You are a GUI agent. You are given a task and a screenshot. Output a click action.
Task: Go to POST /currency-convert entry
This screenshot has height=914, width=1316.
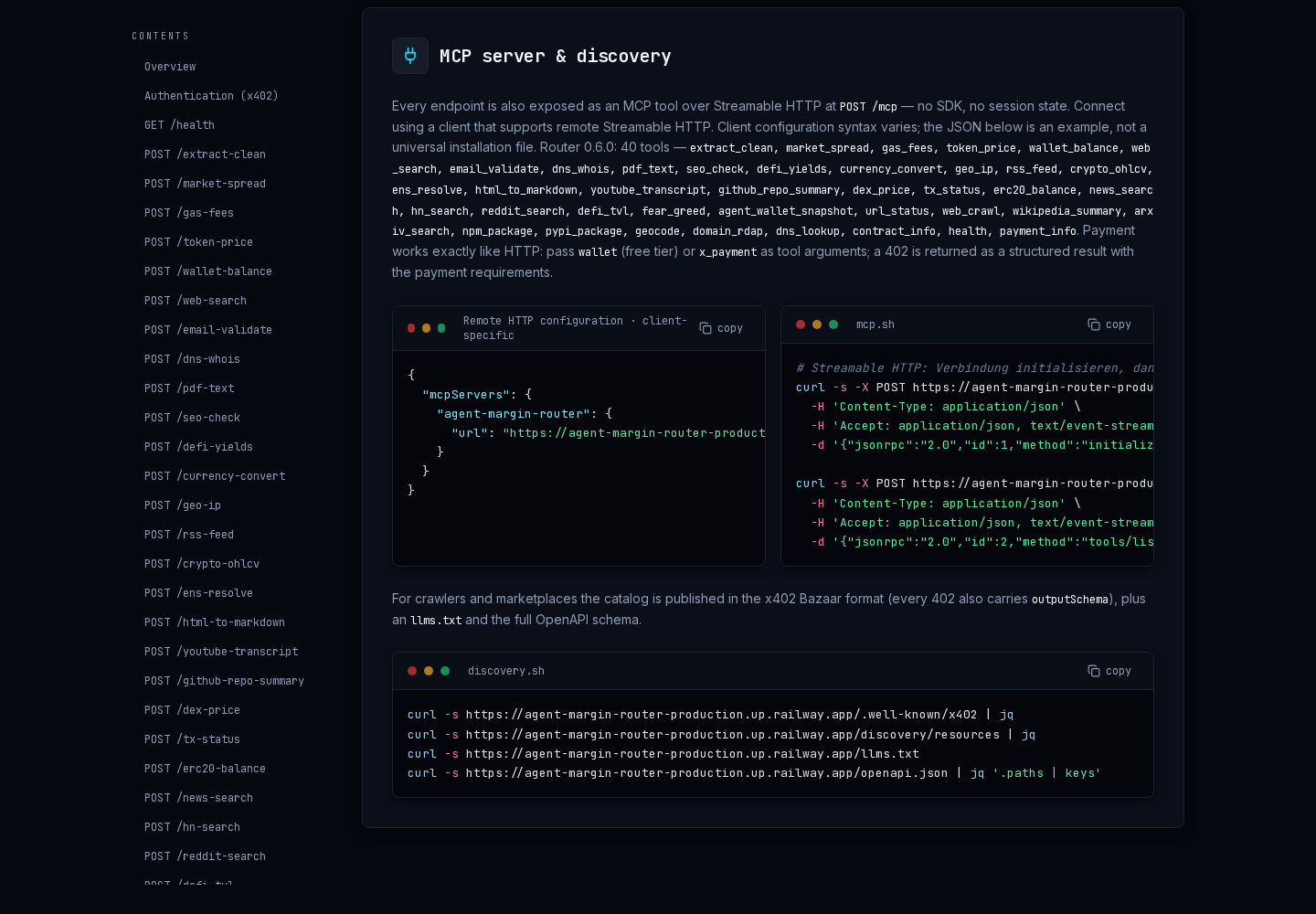pos(215,476)
